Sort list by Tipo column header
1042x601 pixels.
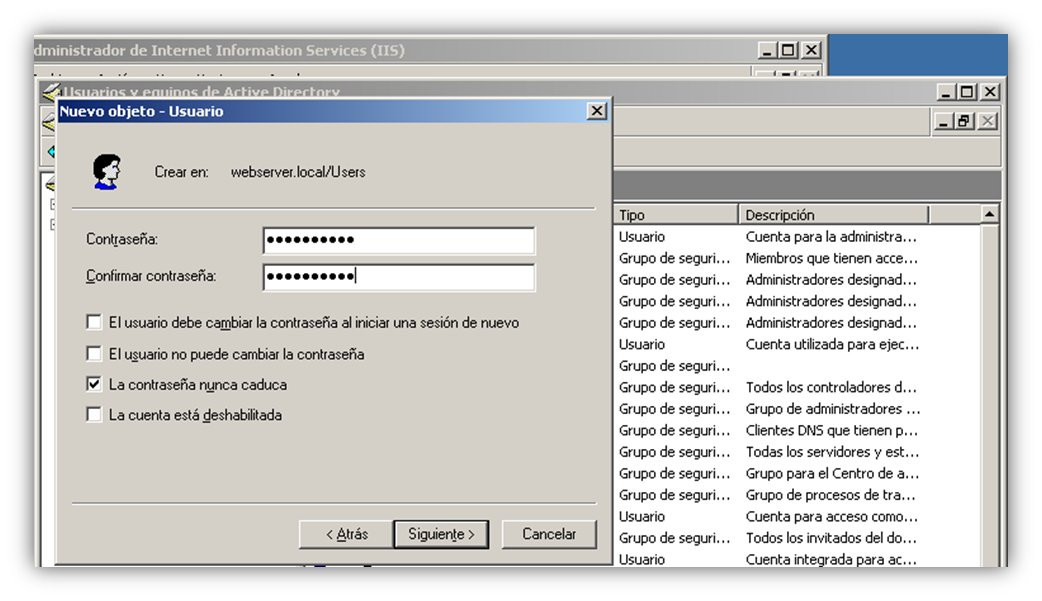[675, 215]
